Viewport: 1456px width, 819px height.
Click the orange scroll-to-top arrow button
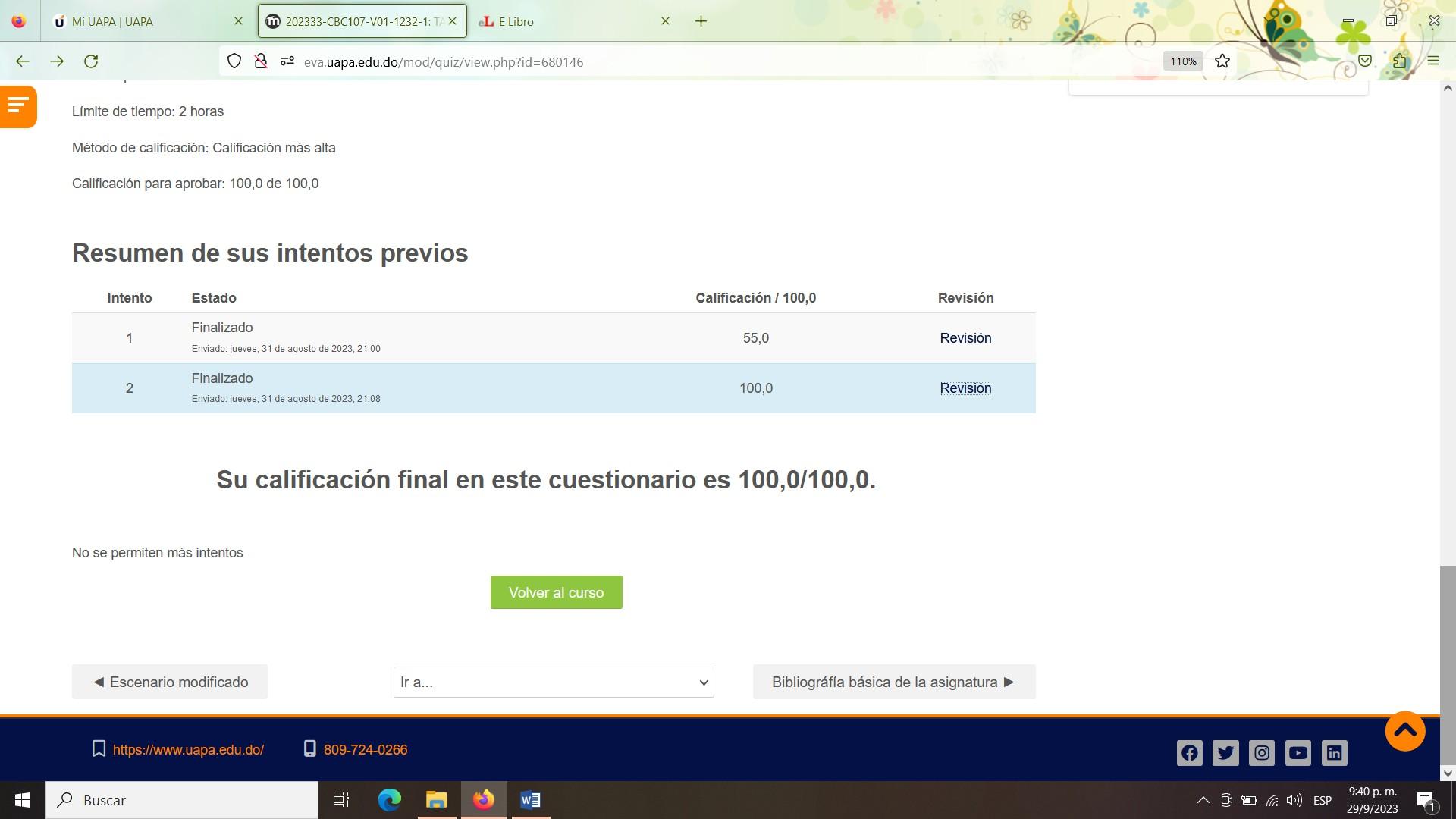tap(1404, 731)
